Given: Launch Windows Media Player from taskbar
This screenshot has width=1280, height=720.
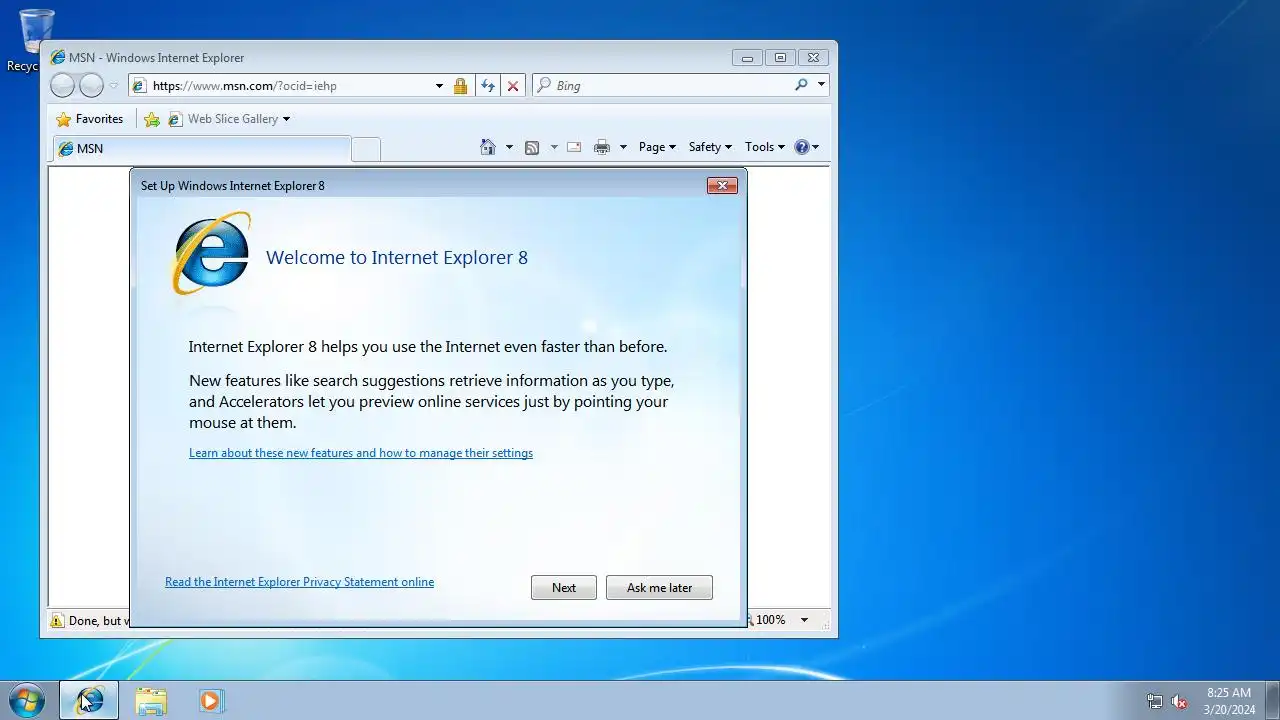Looking at the screenshot, I should point(210,701).
